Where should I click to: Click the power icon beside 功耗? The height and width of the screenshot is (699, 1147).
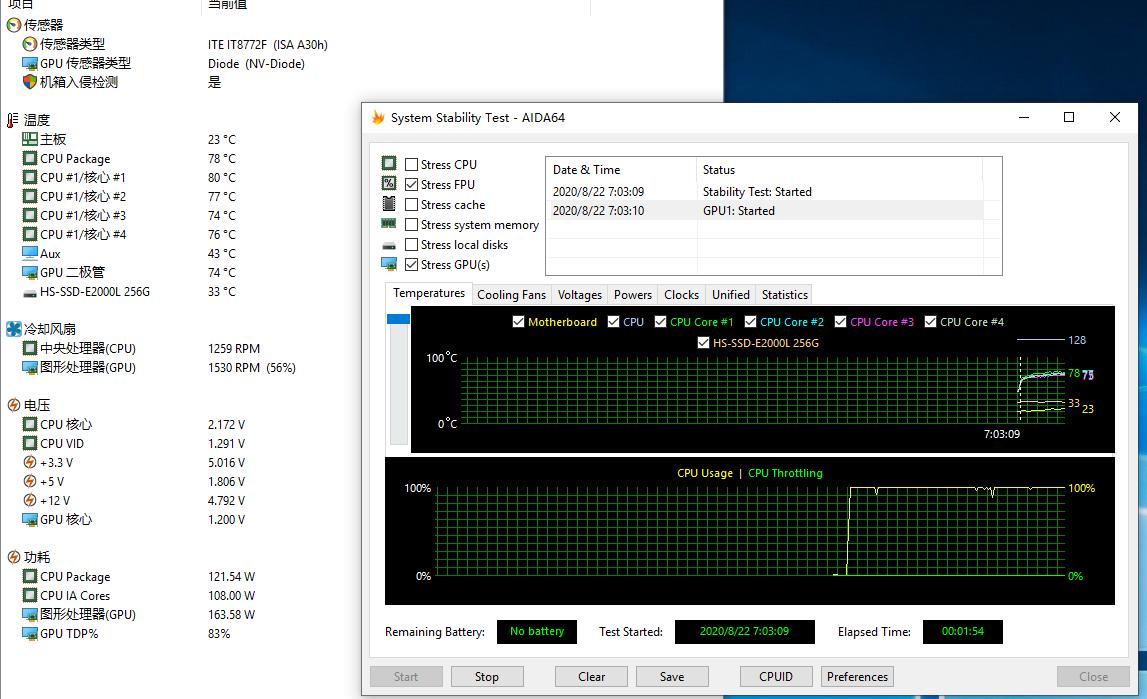[x=13, y=557]
